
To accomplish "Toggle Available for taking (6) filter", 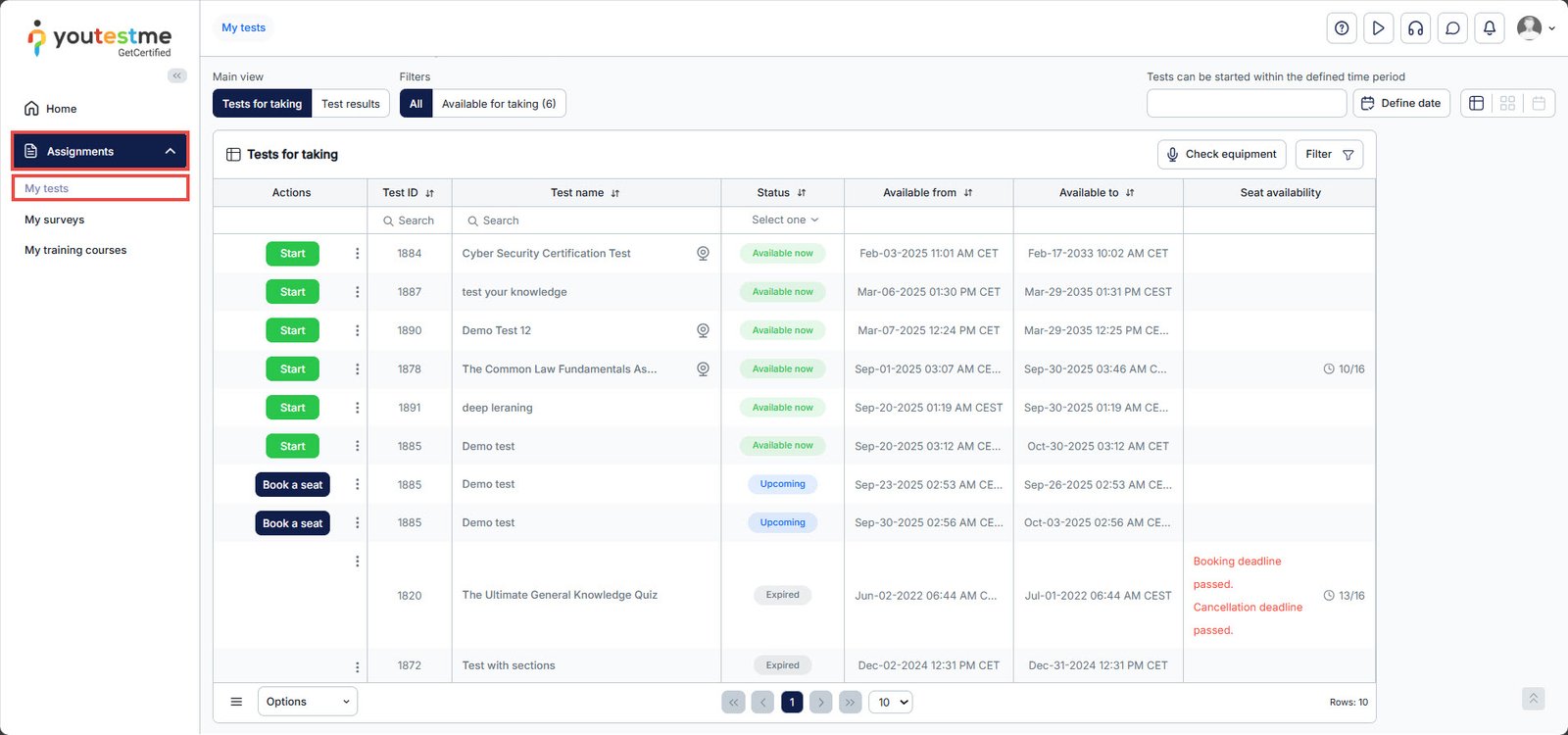I will [x=498, y=104].
